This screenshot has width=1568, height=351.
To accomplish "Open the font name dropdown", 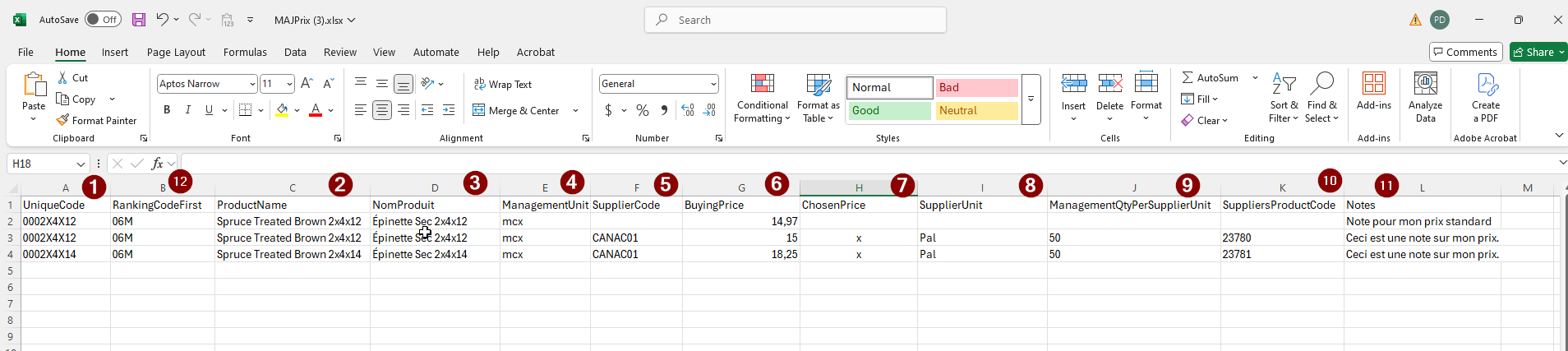I will tap(252, 84).
